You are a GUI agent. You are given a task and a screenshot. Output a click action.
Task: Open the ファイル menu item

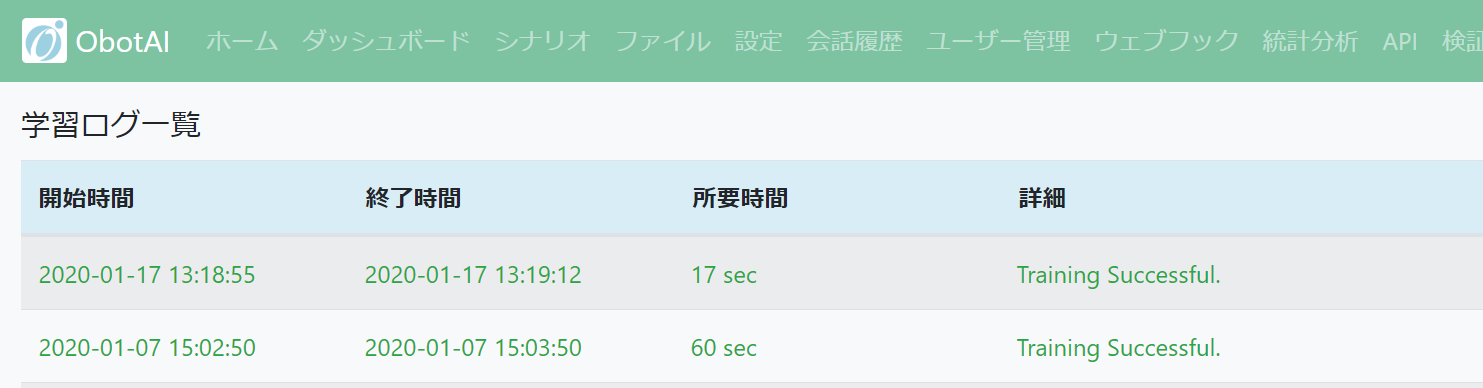coord(663,41)
